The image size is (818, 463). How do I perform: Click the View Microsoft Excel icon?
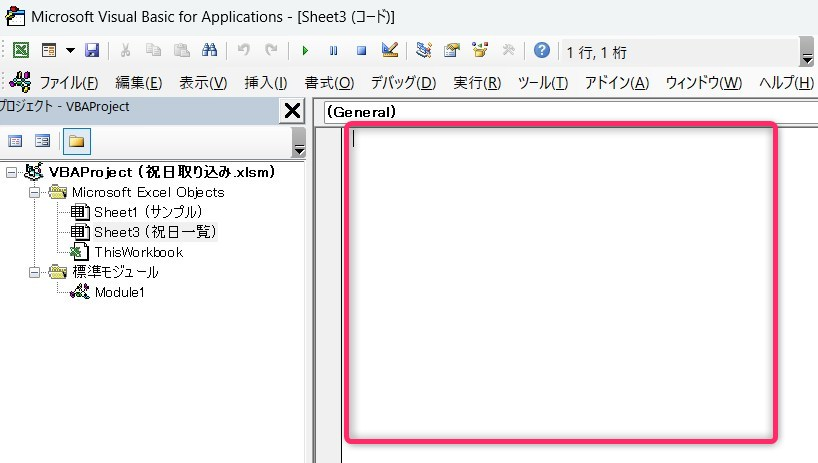[21, 50]
